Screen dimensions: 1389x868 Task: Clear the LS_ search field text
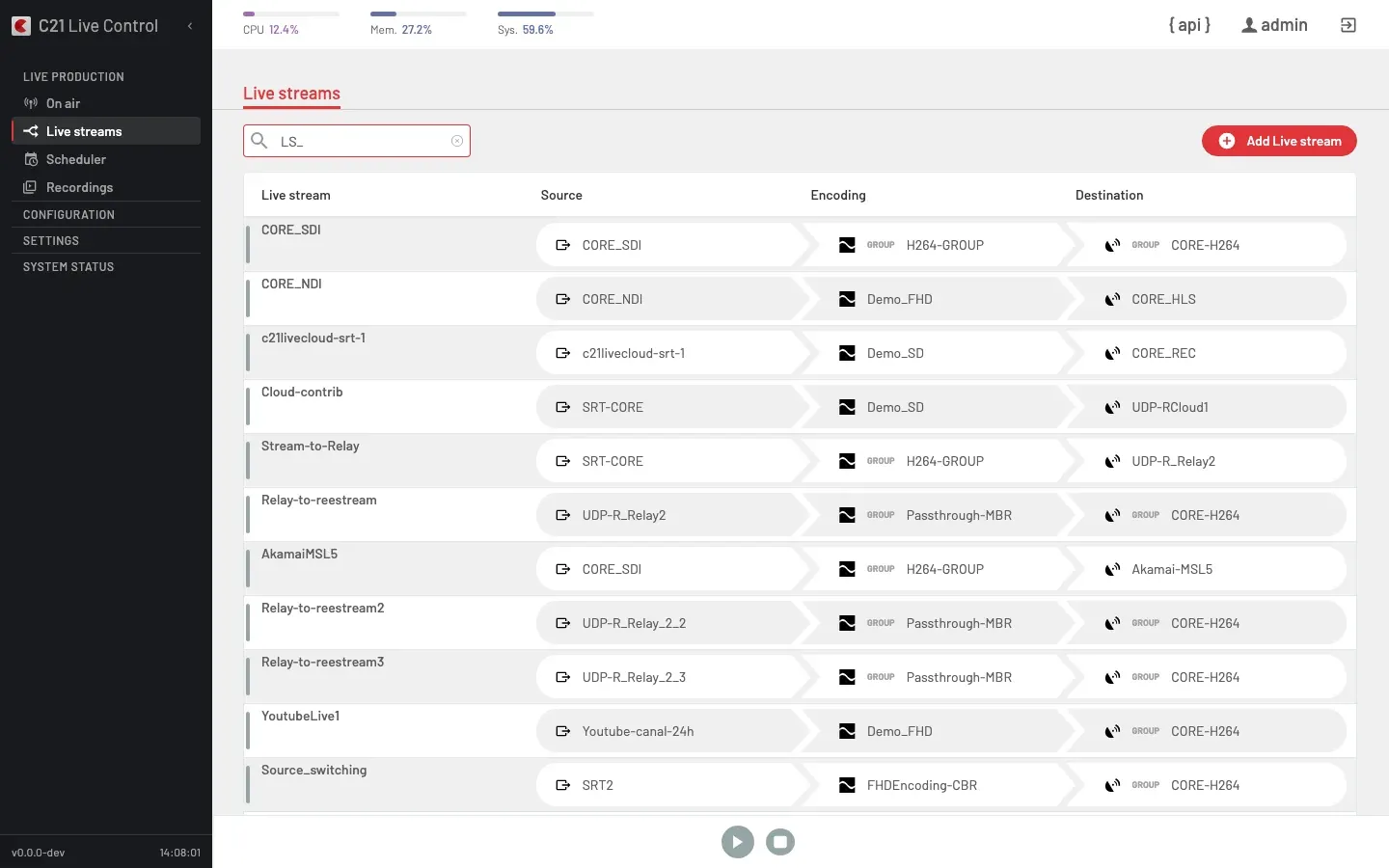pos(457,141)
